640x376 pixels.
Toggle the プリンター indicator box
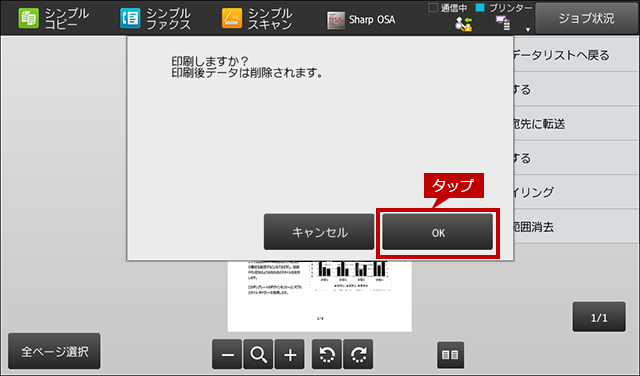pyautogui.click(x=480, y=7)
